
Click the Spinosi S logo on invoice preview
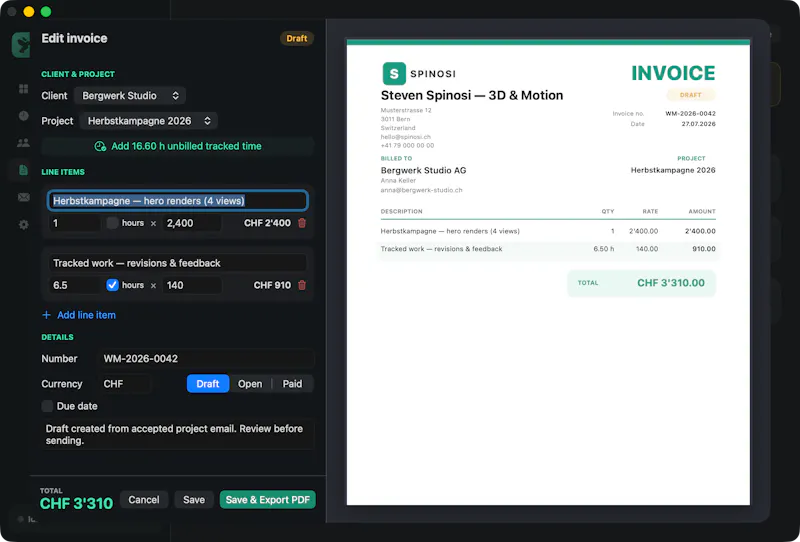pyautogui.click(x=394, y=73)
